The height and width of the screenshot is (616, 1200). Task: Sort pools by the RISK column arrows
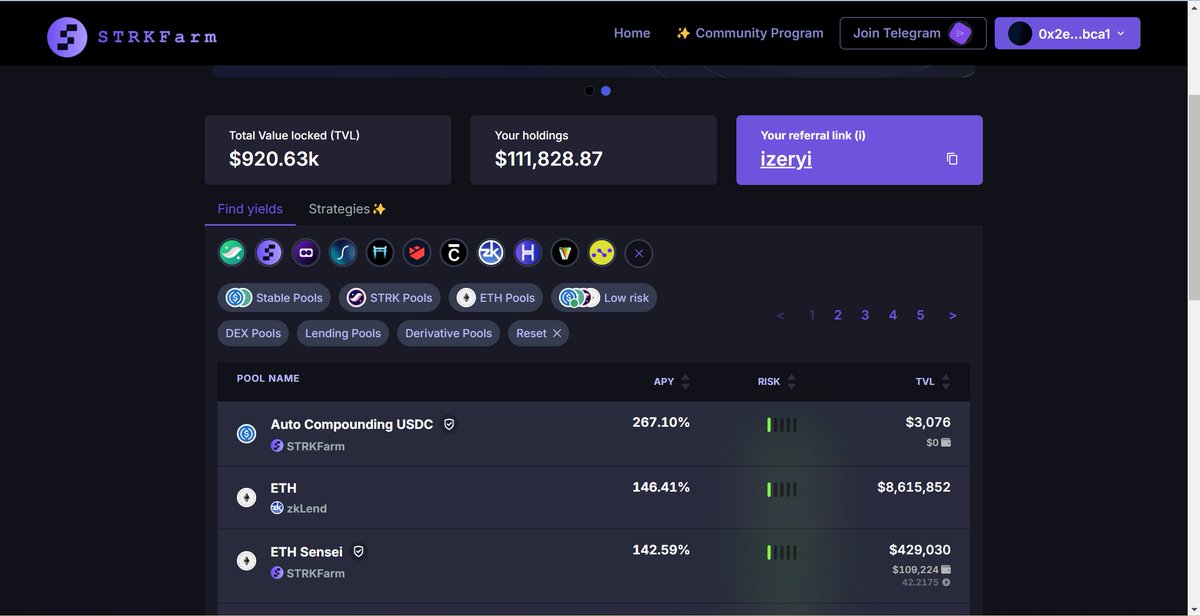[792, 382]
